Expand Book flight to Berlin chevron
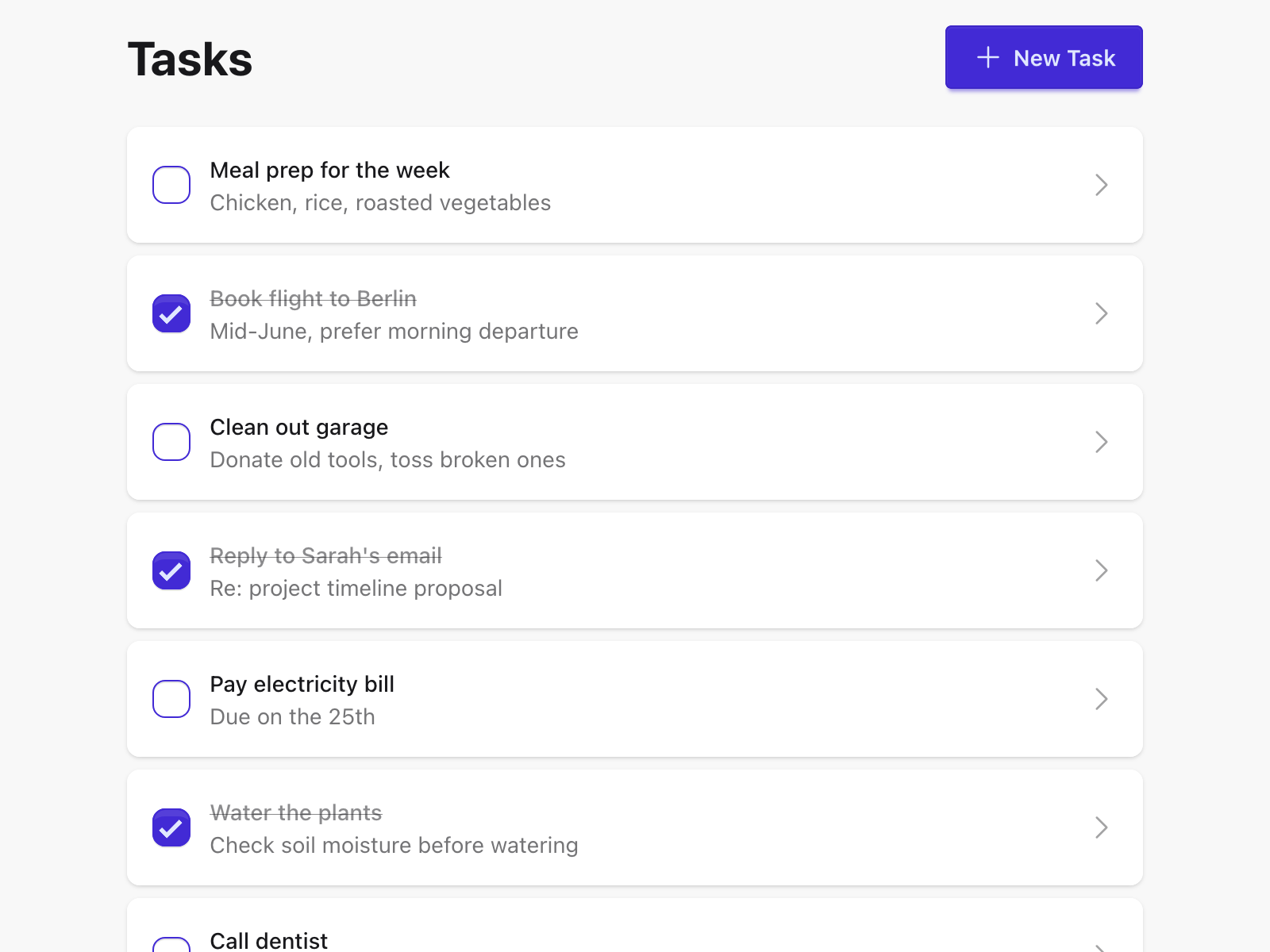The image size is (1270, 952). pos(1101,313)
